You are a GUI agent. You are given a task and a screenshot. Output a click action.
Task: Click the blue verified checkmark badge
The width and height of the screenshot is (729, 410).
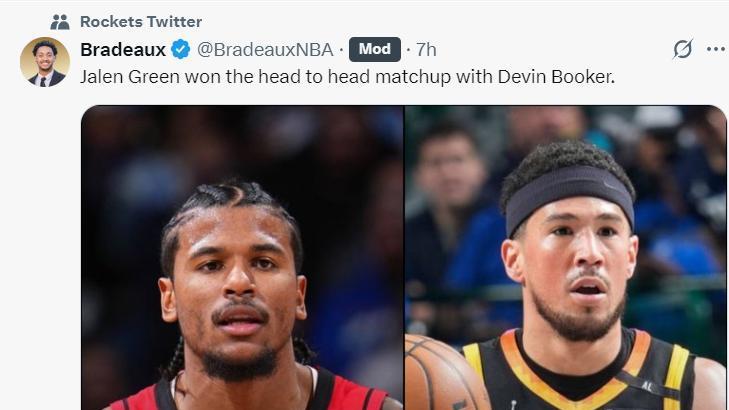pyautogui.click(x=180, y=49)
